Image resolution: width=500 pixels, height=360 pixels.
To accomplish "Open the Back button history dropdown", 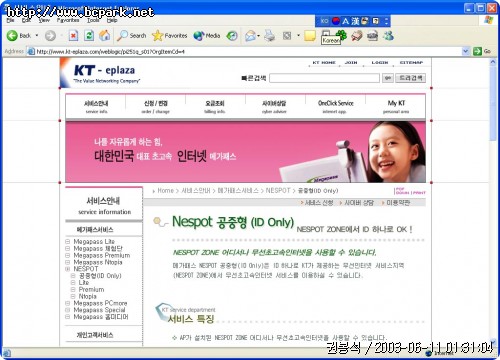I will [37, 35].
